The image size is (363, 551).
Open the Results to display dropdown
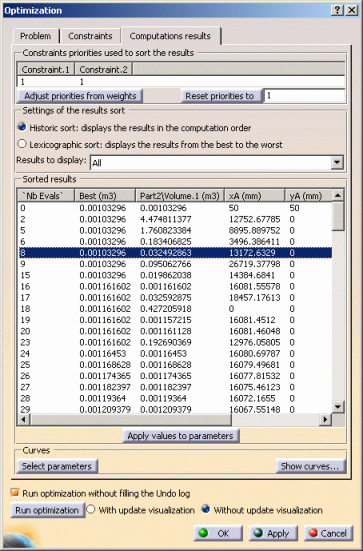coord(337,163)
